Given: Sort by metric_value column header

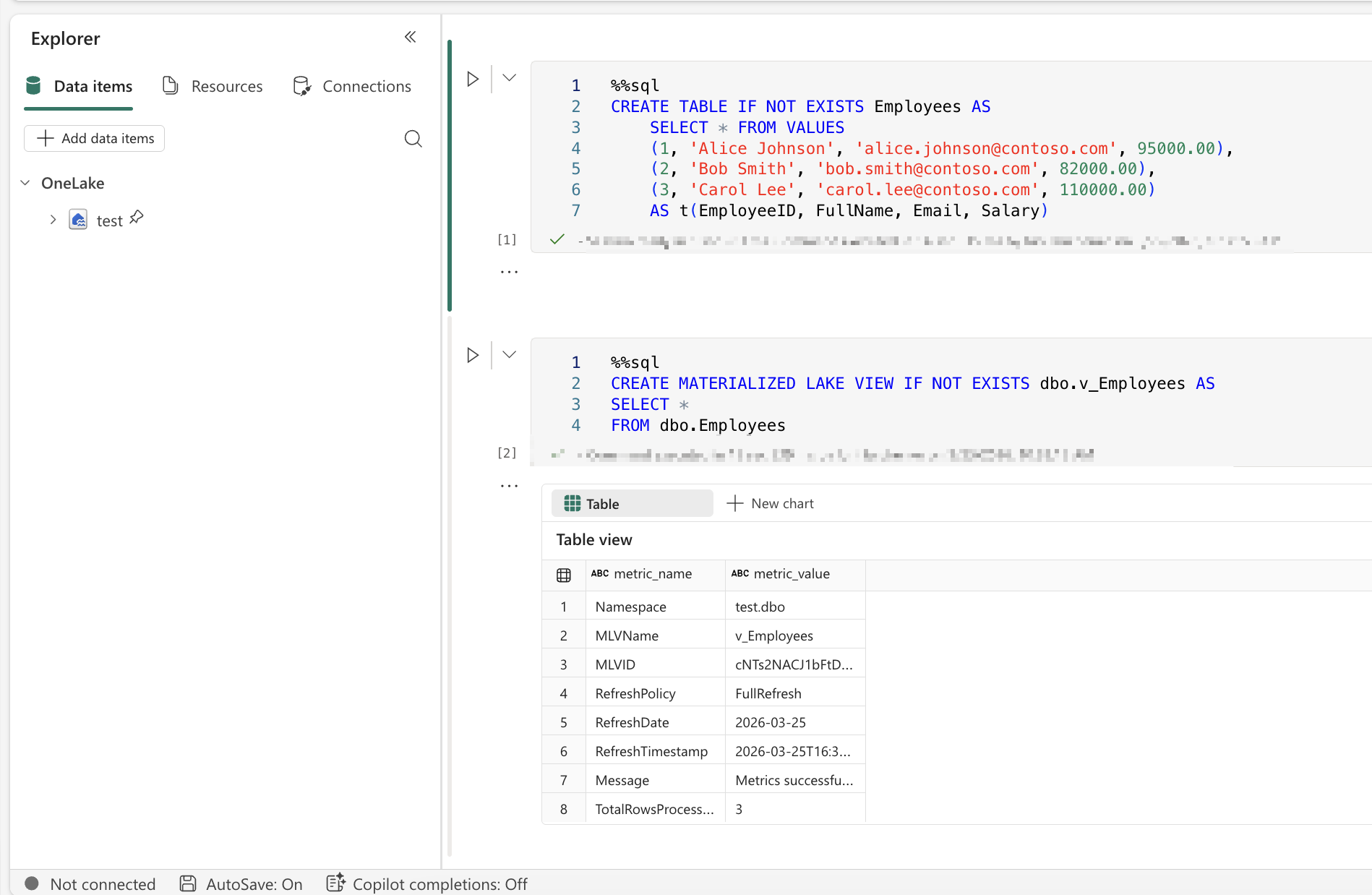Looking at the screenshot, I should click(795, 574).
